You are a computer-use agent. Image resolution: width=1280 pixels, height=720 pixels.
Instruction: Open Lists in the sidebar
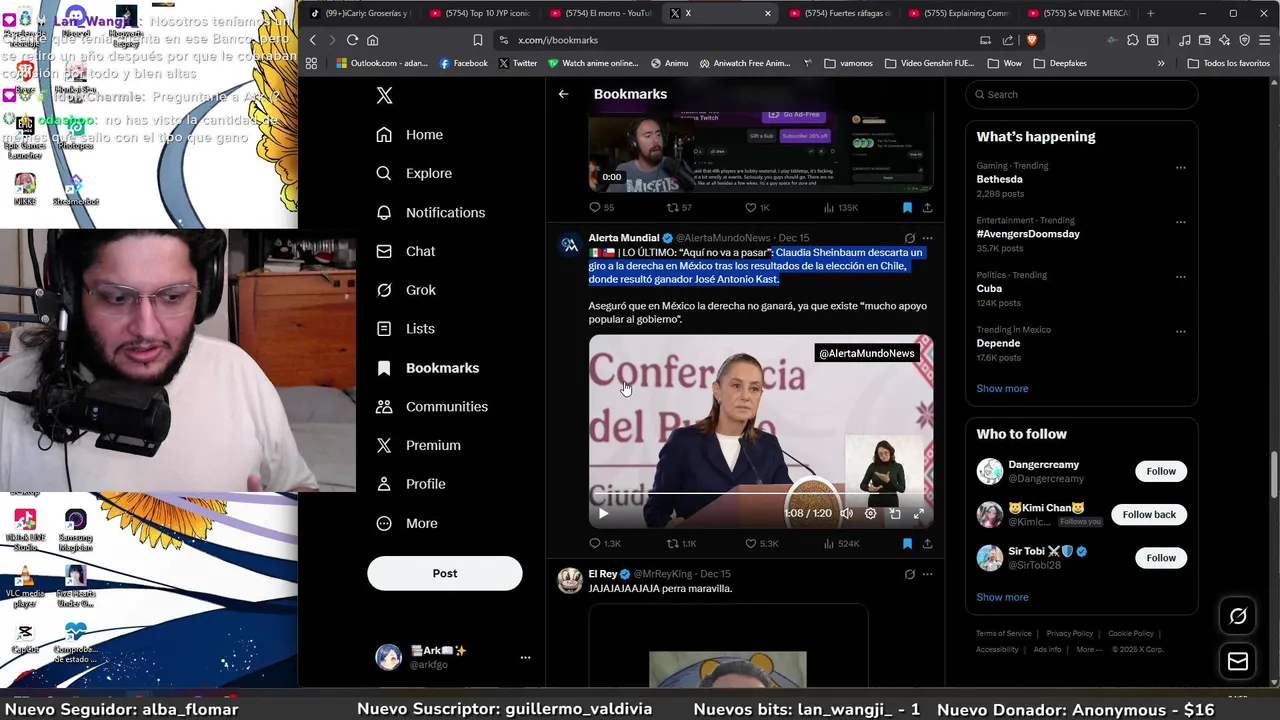click(x=406, y=328)
